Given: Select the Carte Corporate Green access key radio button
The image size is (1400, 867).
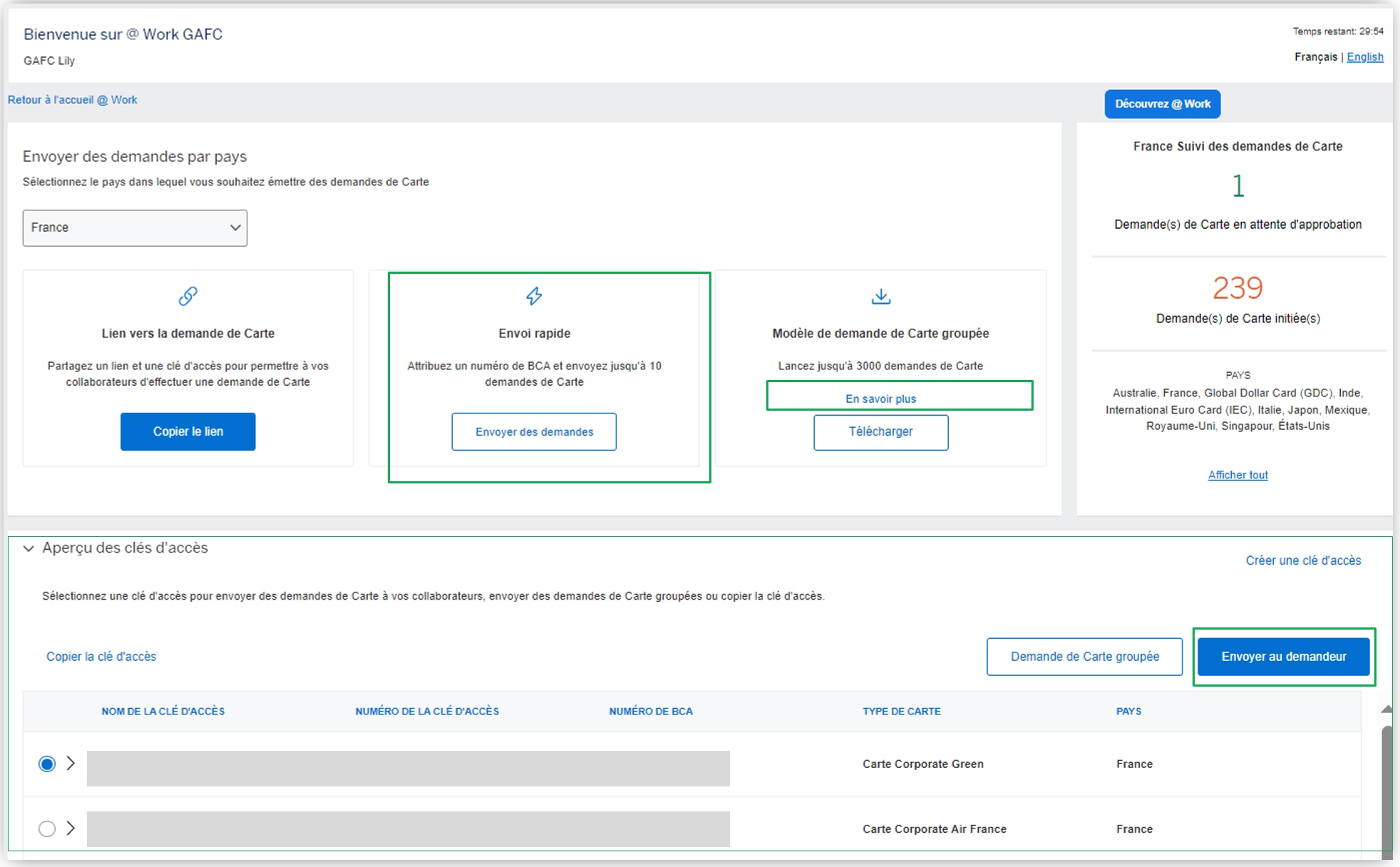Looking at the screenshot, I should [47, 764].
